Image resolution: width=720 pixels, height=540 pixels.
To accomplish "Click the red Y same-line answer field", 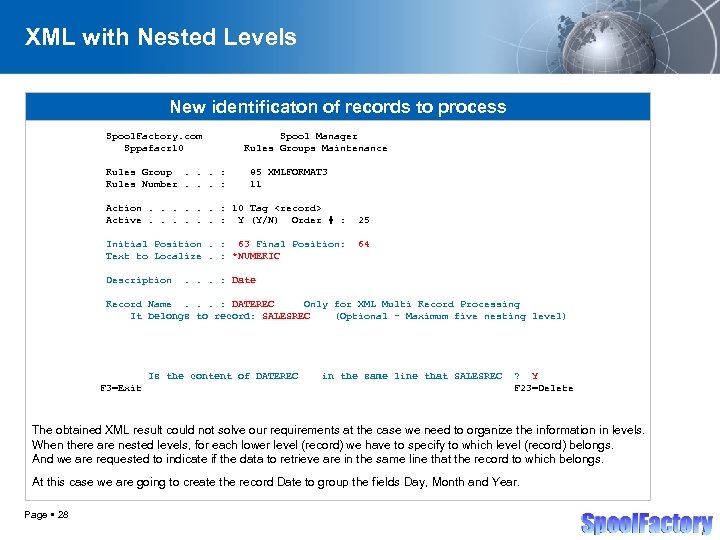I will coord(534,376).
